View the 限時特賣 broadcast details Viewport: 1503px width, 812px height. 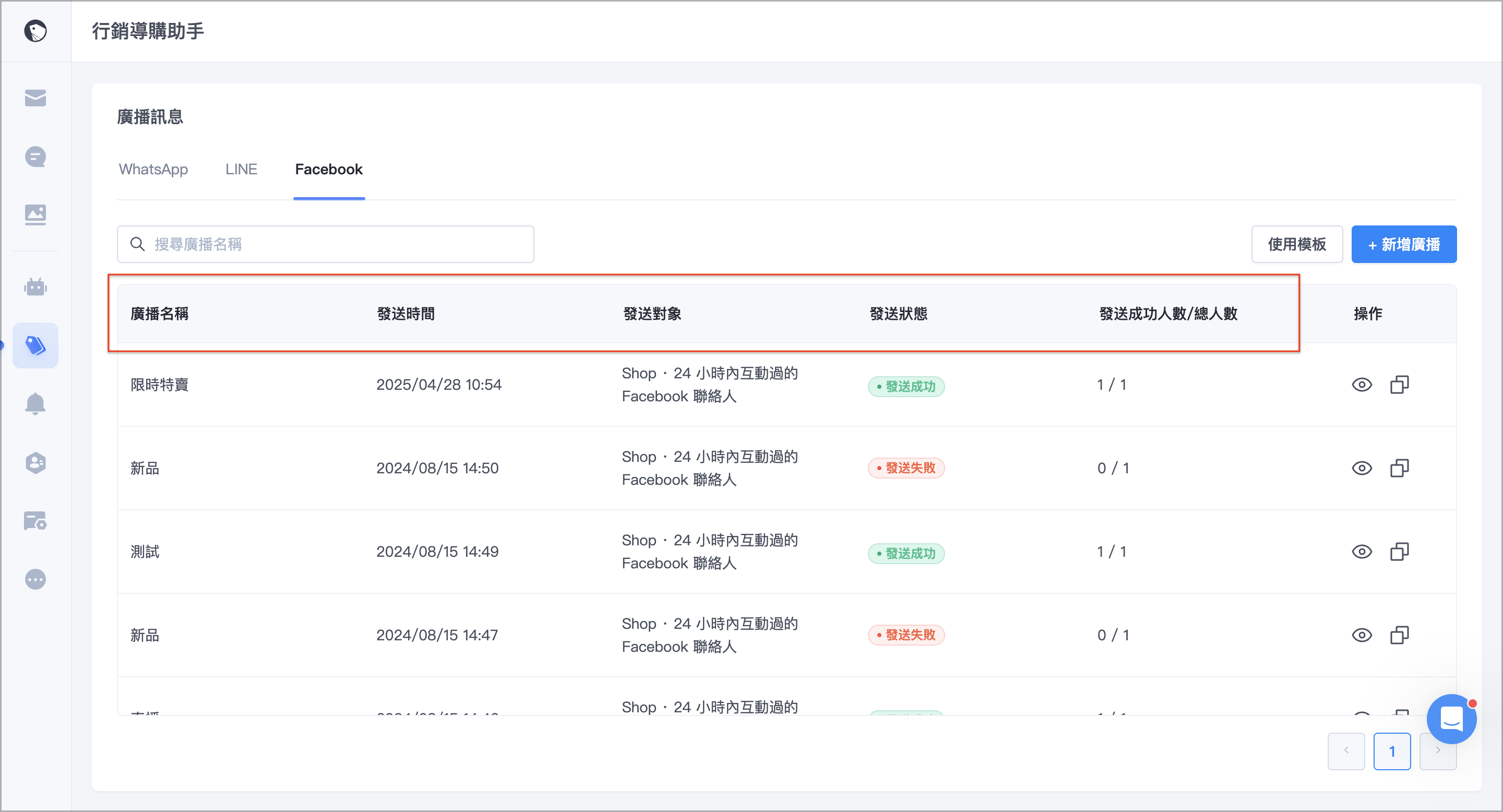coord(1362,385)
